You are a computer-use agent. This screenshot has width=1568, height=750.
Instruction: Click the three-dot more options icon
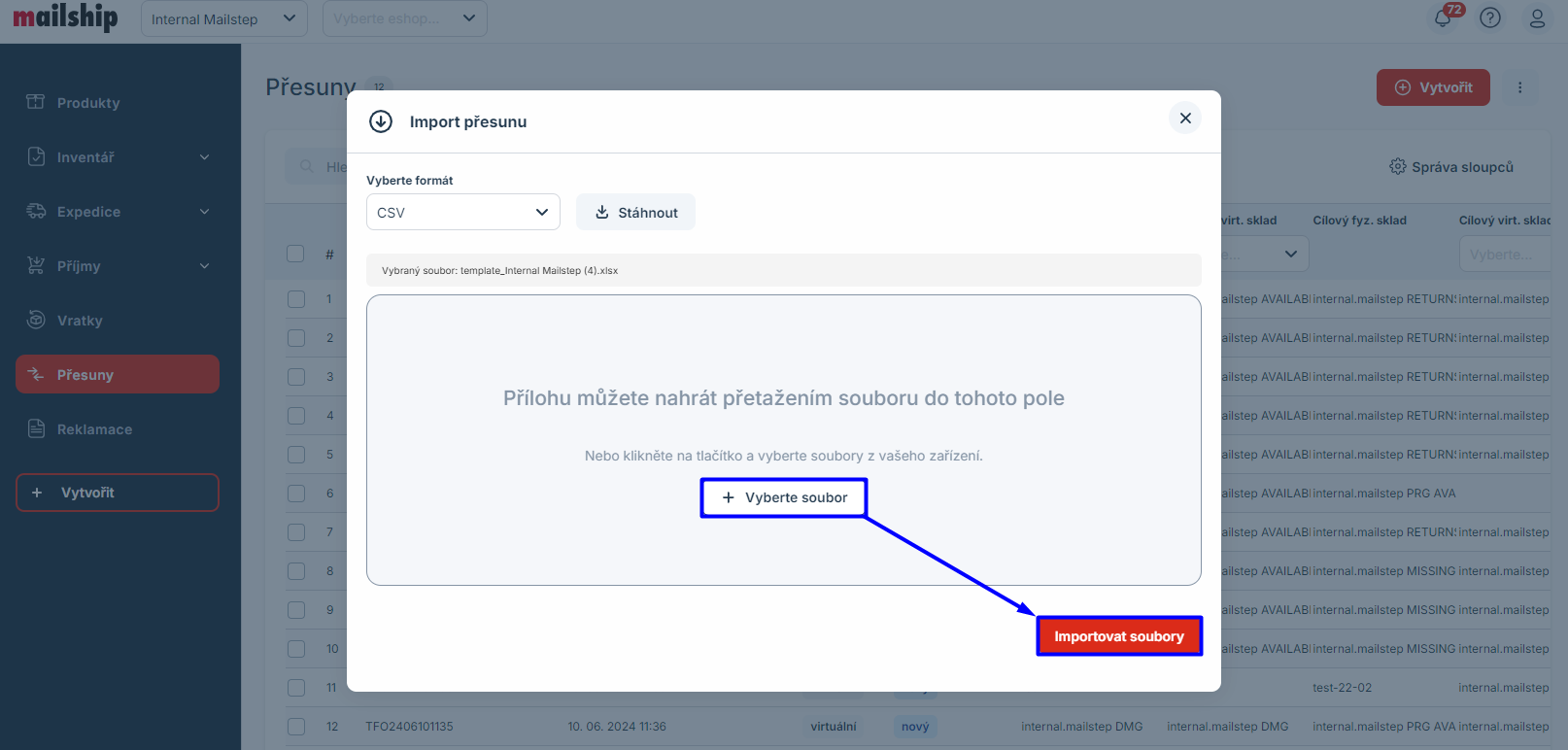1520,87
